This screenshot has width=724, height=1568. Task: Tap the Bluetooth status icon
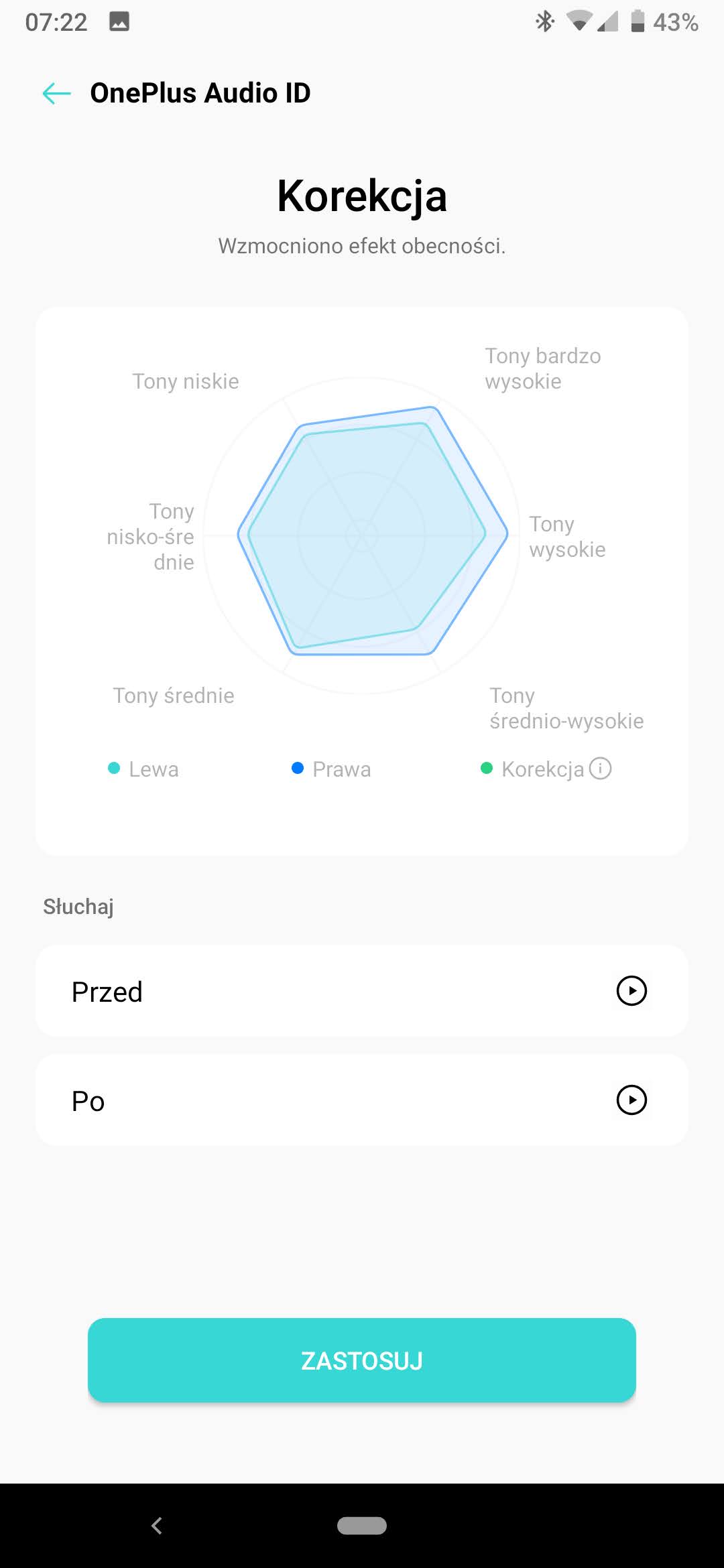pyautogui.click(x=544, y=21)
